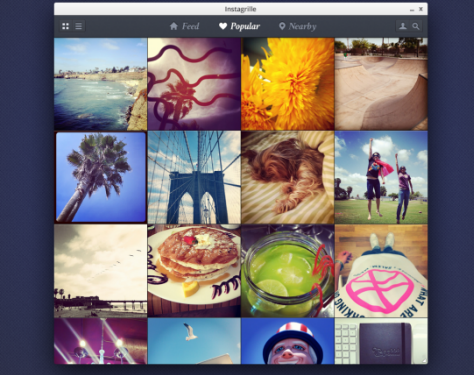Image resolution: width=474 pixels, height=375 pixels.
Task: Open the sleeping dog photo
Action: pyautogui.click(x=288, y=177)
